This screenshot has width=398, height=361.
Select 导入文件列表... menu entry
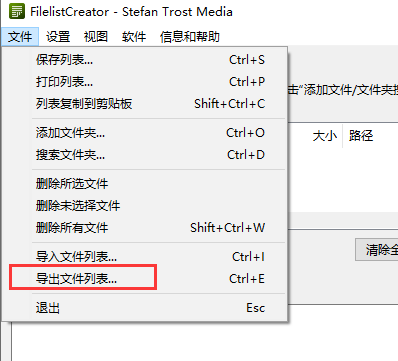tap(150, 257)
